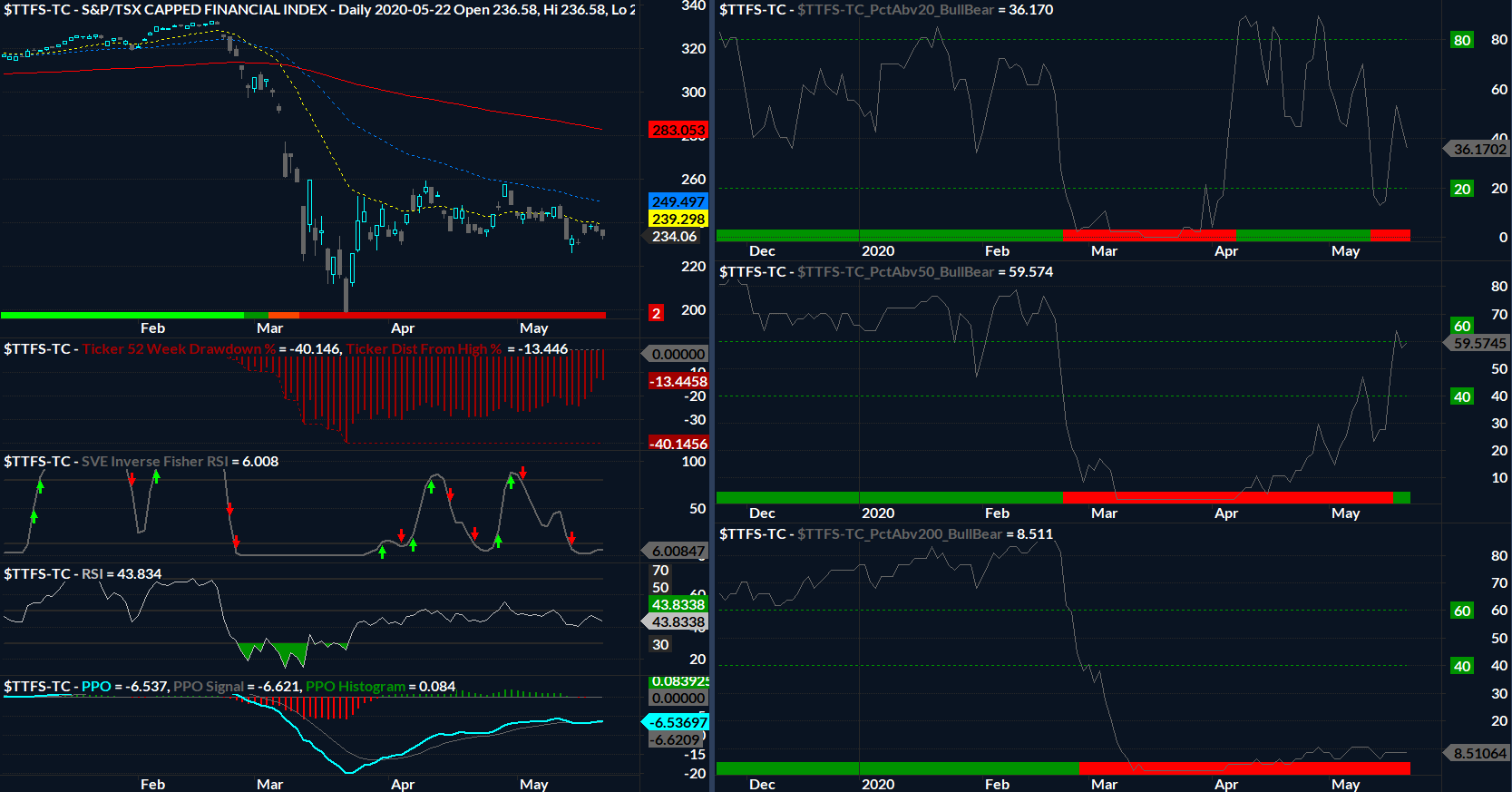Select the rightmost red arrow in SVE Inverse Fisher RSI
The width and height of the screenshot is (1512, 792).
click(x=571, y=539)
